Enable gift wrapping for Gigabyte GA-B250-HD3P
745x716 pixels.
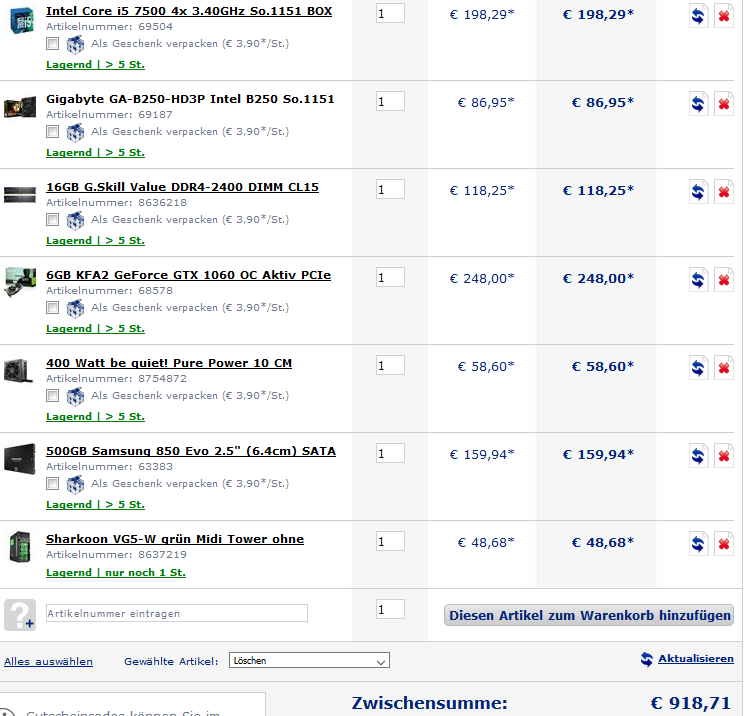click(53, 132)
